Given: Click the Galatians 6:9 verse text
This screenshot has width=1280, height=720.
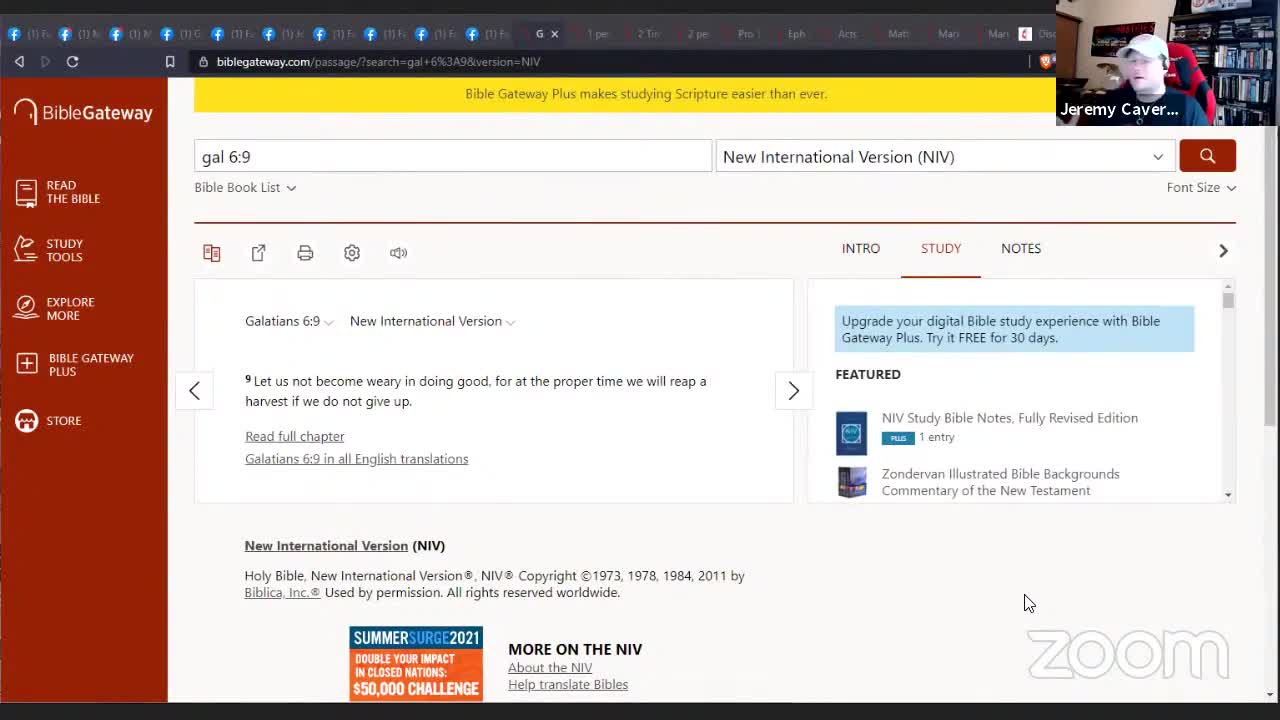Looking at the screenshot, I should (x=476, y=391).
